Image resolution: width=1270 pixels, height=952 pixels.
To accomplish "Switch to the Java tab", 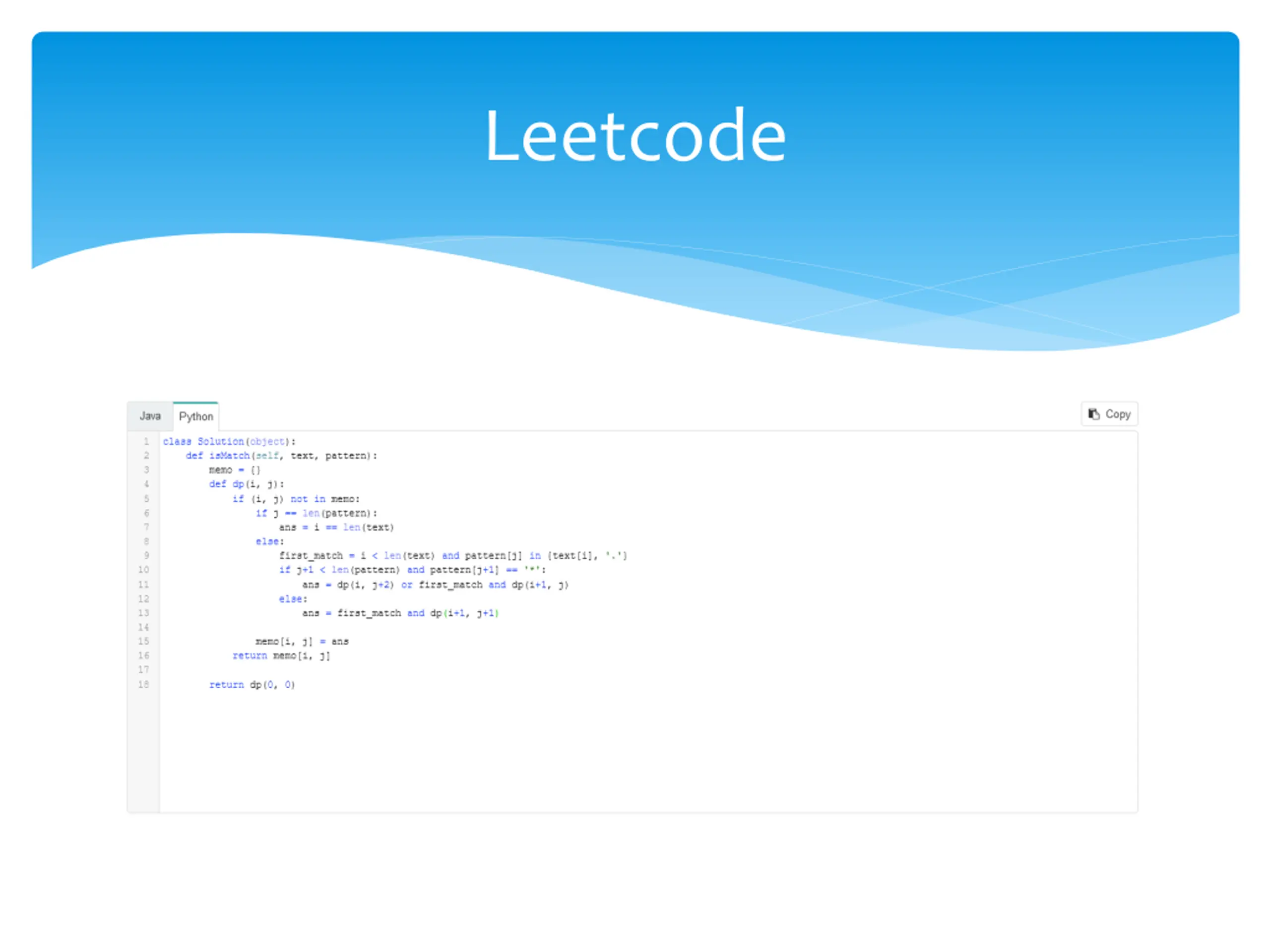I will pos(150,416).
